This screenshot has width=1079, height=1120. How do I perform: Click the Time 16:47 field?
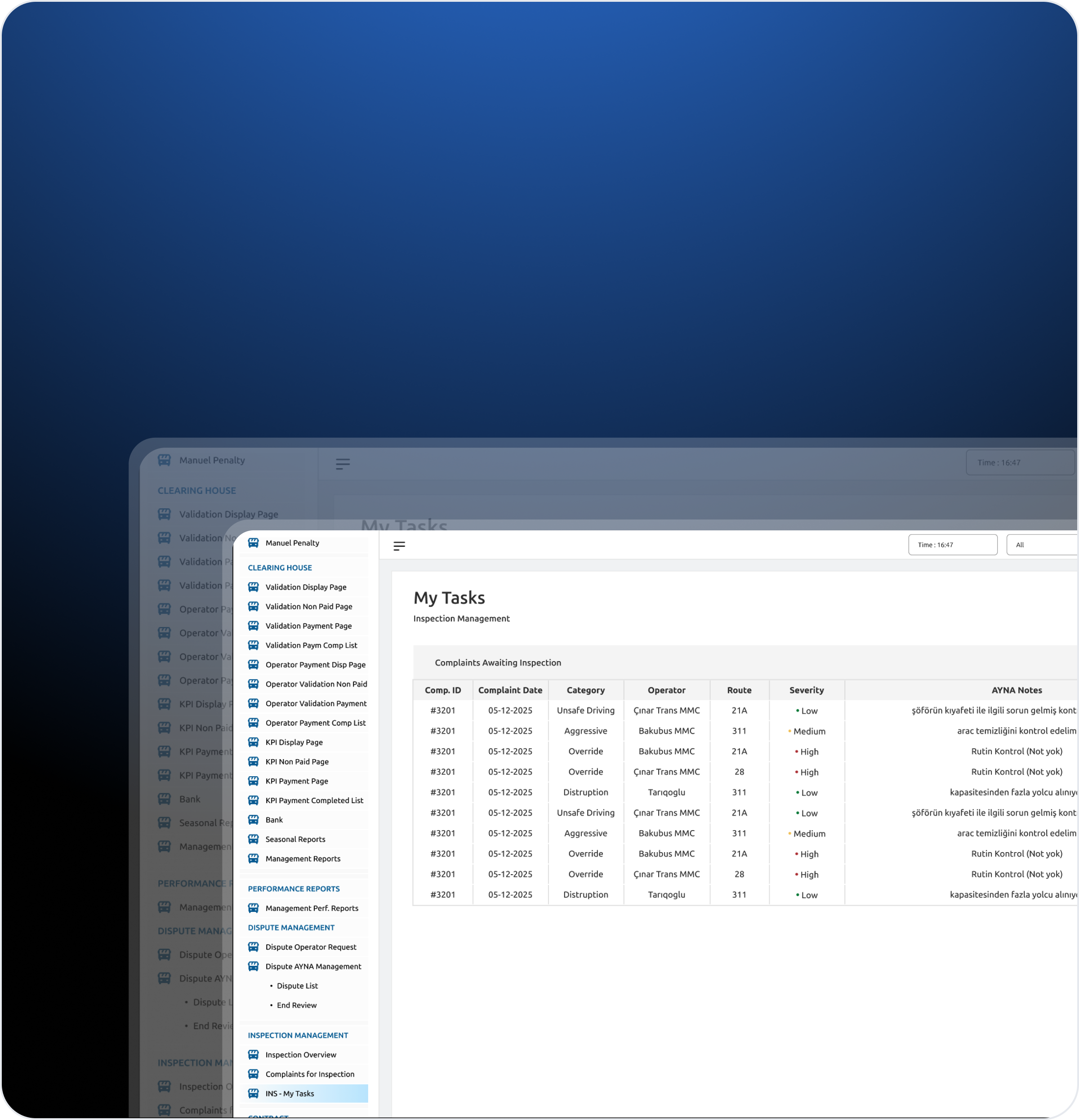click(952, 545)
